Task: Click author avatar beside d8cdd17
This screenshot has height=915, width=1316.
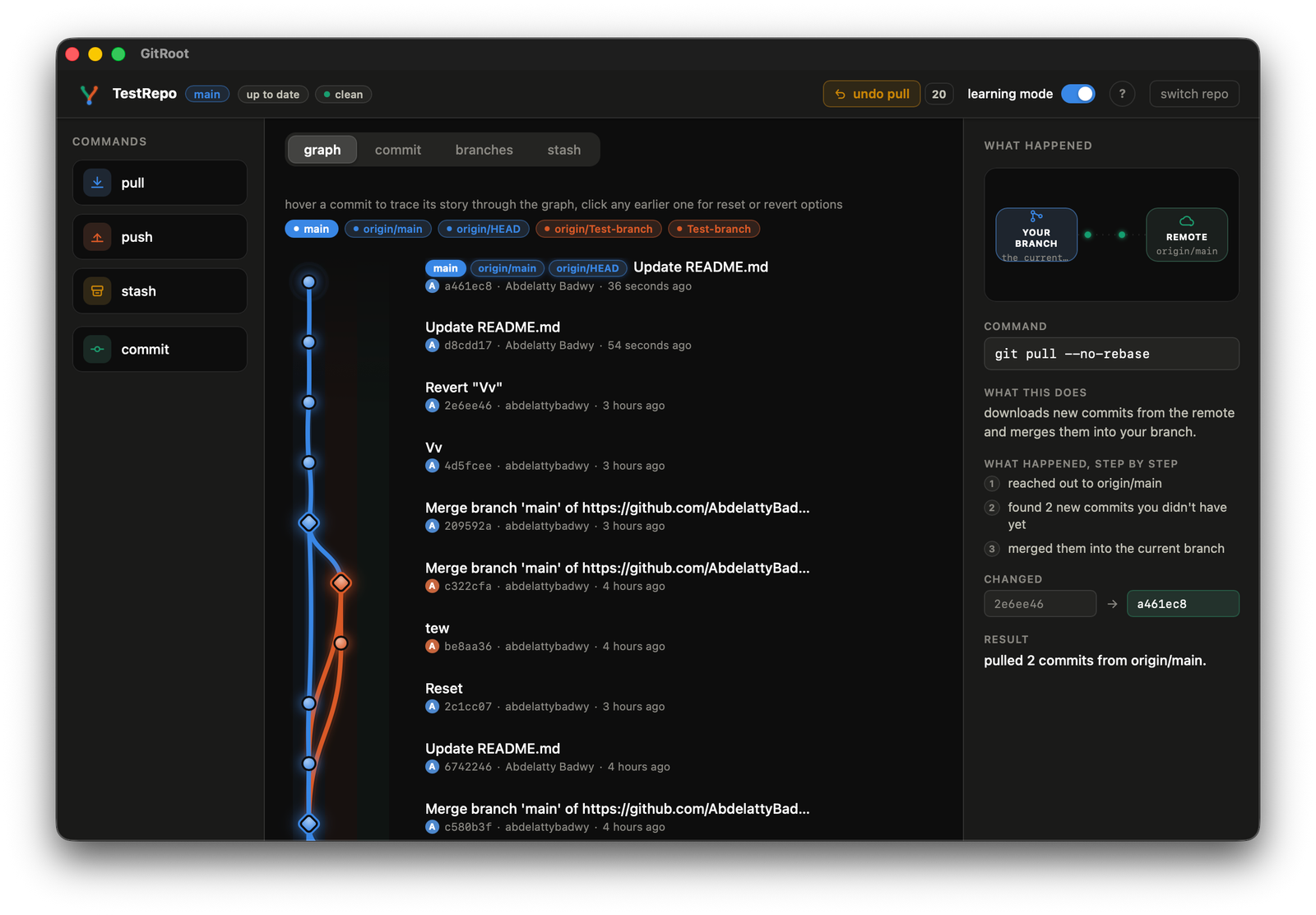Action: [432, 346]
